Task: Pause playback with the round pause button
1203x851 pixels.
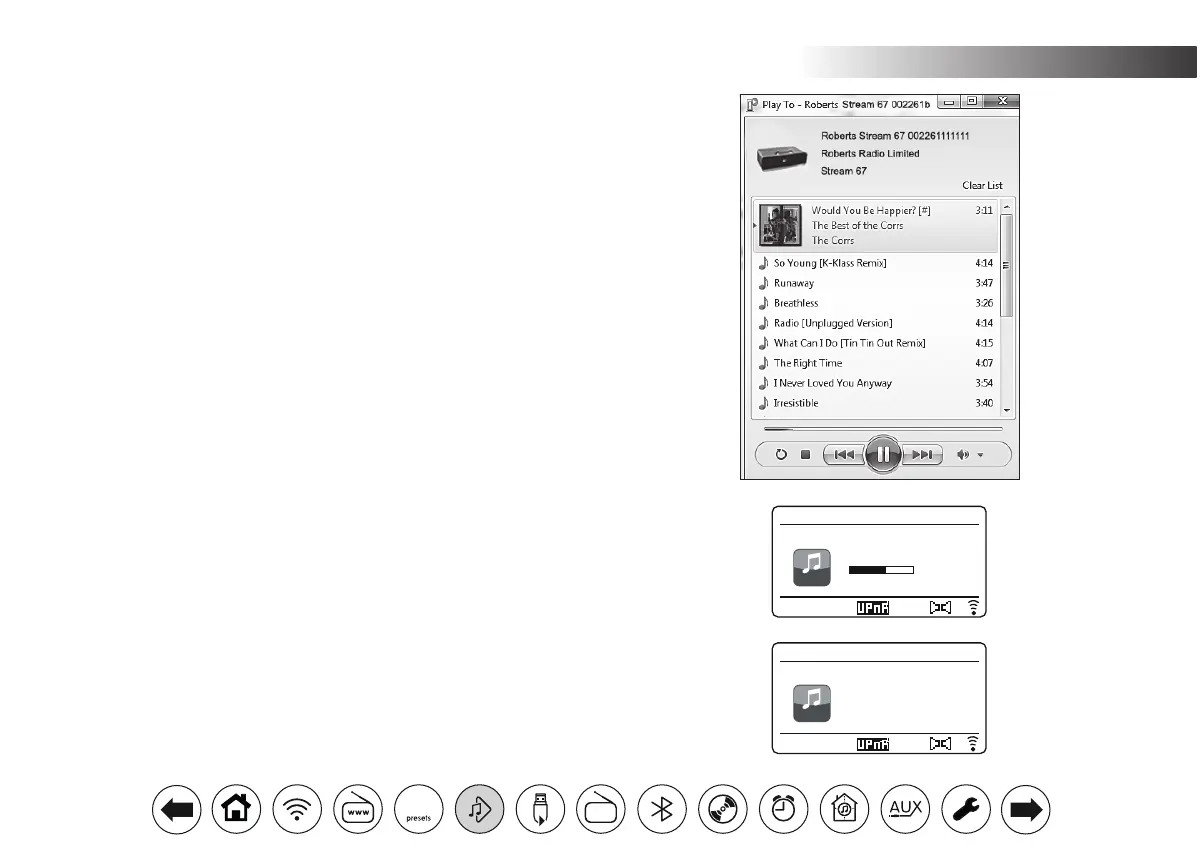Action: pyautogui.click(x=883, y=455)
